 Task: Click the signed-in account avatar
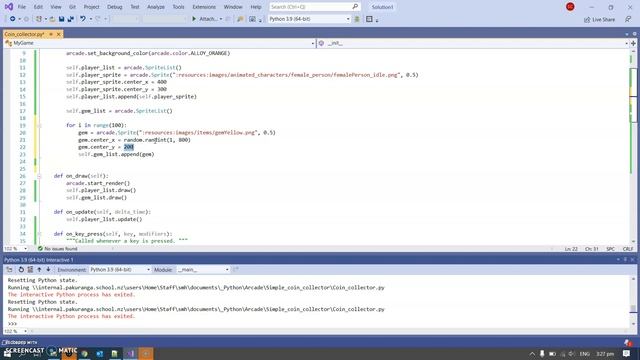570,7
